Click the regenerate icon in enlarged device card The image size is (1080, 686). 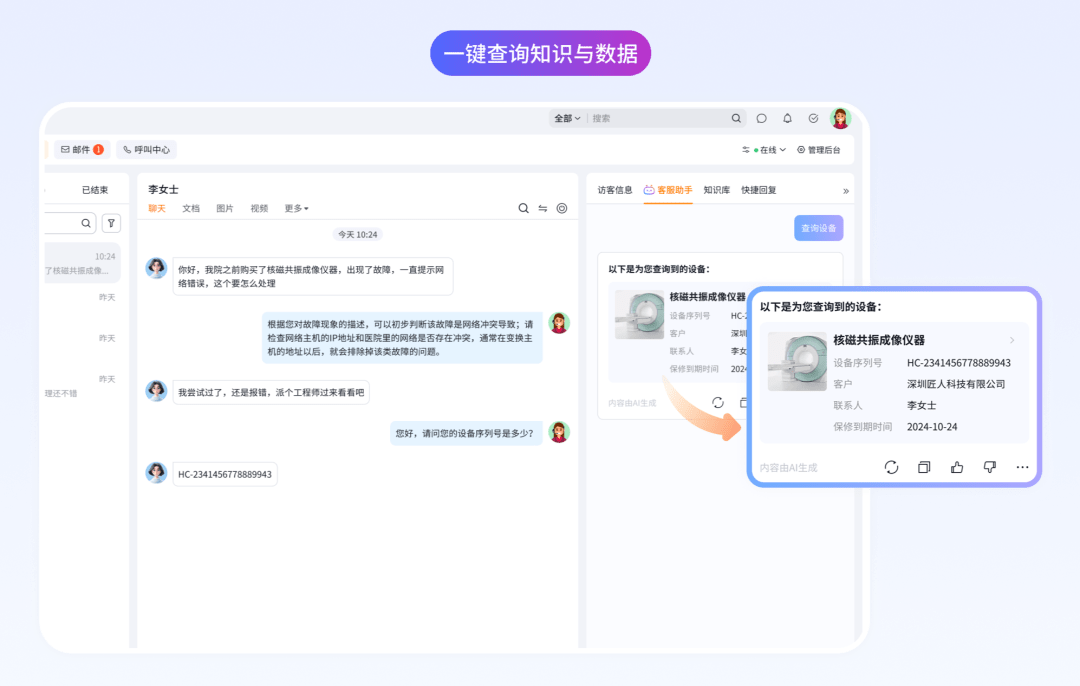click(891, 467)
